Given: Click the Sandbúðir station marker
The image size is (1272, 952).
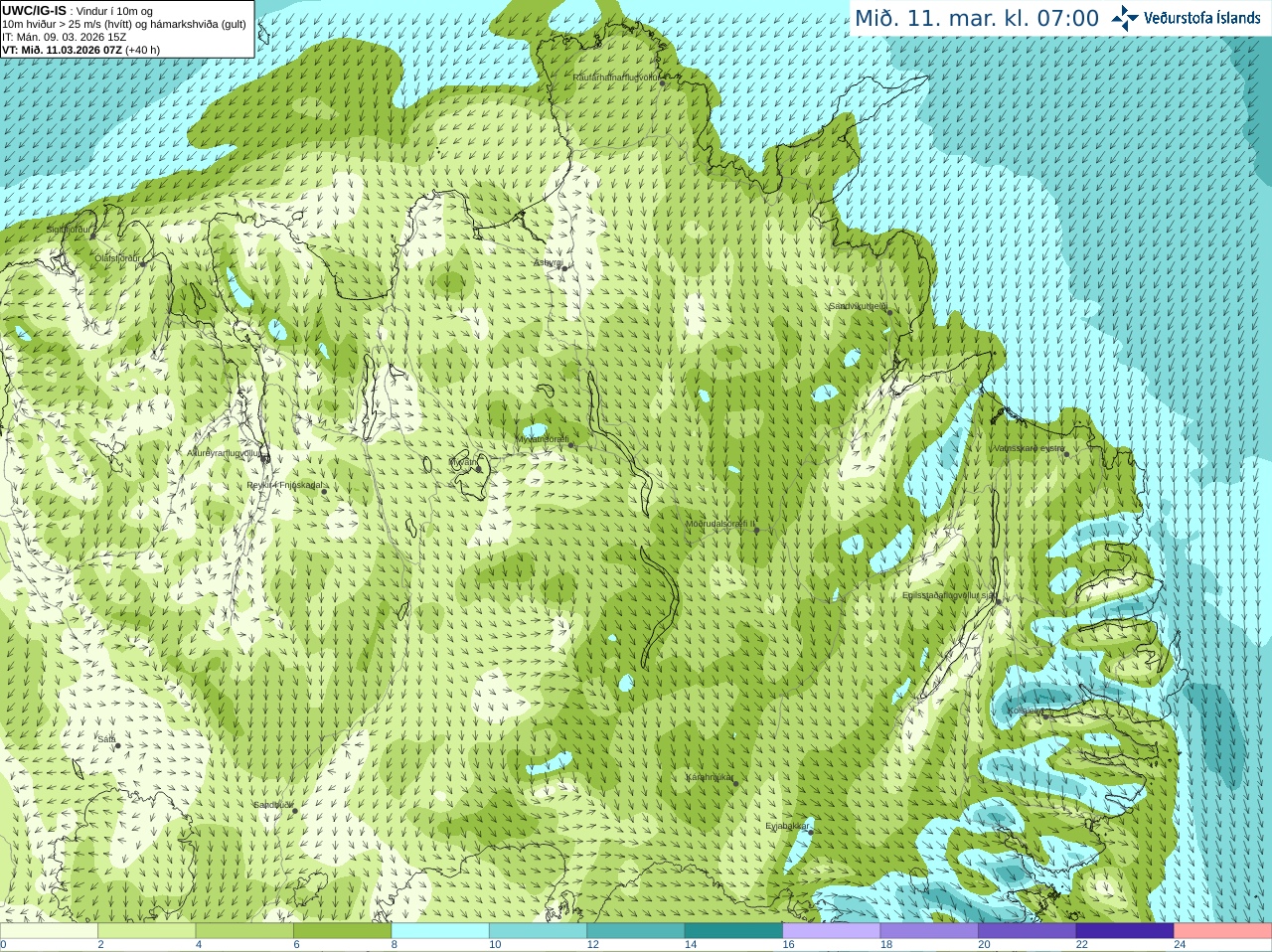Looking at the screenshot, I should pos(294,811).
